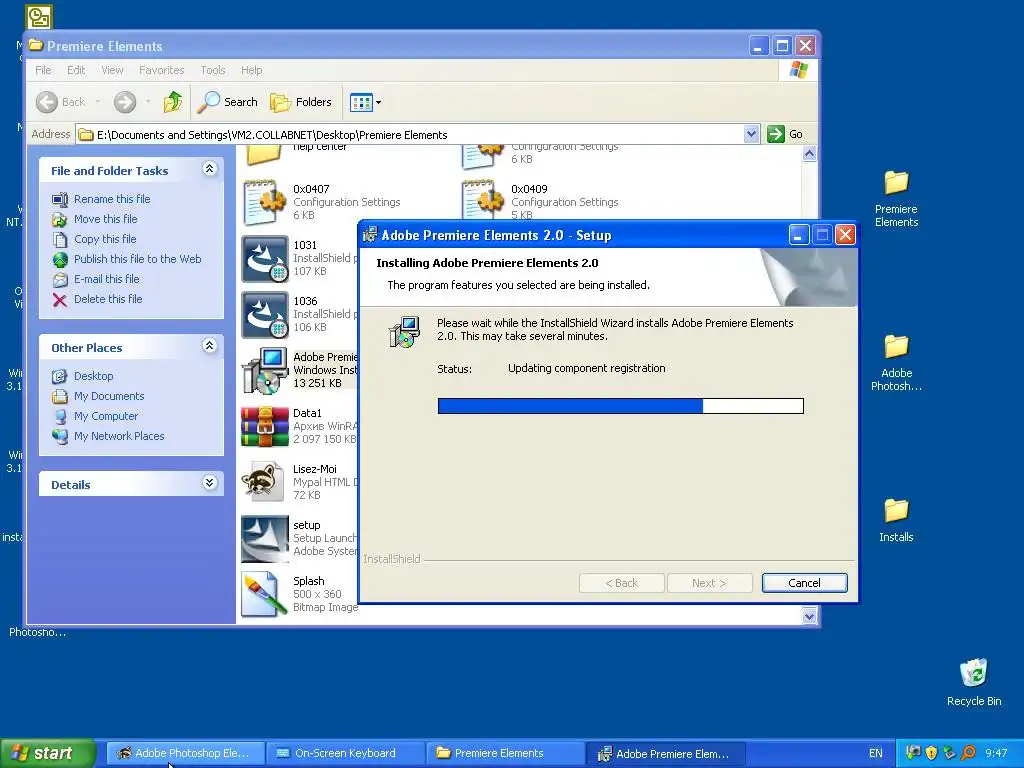Expand the Details panel
This screenshot has width=1024, height=768.
(209, 483)
